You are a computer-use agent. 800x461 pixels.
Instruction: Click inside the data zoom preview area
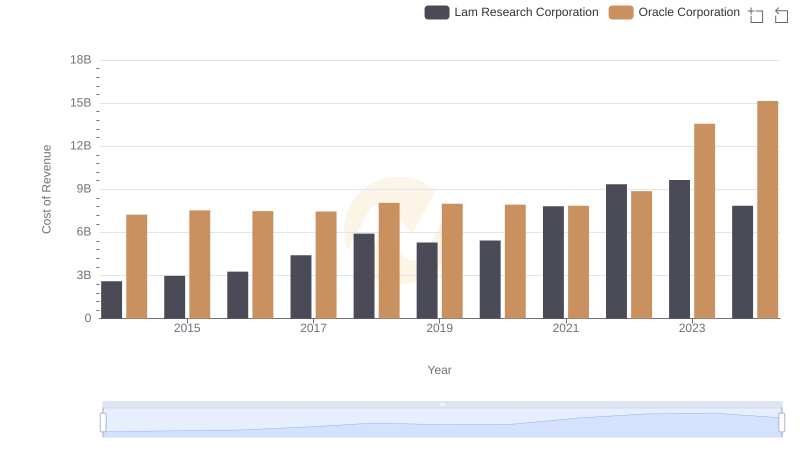[x=442, y=423]
